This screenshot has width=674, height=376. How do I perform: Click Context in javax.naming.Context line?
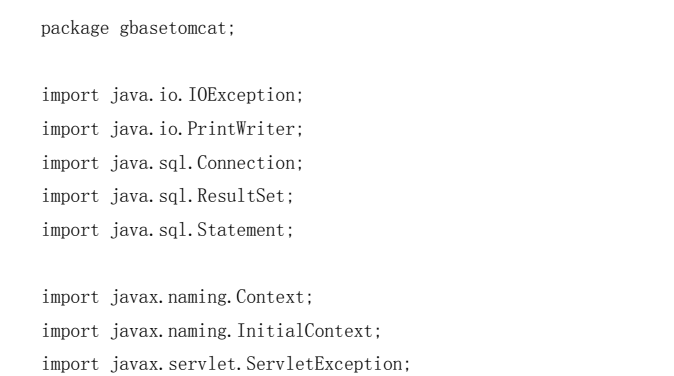[x=271, y=297]
